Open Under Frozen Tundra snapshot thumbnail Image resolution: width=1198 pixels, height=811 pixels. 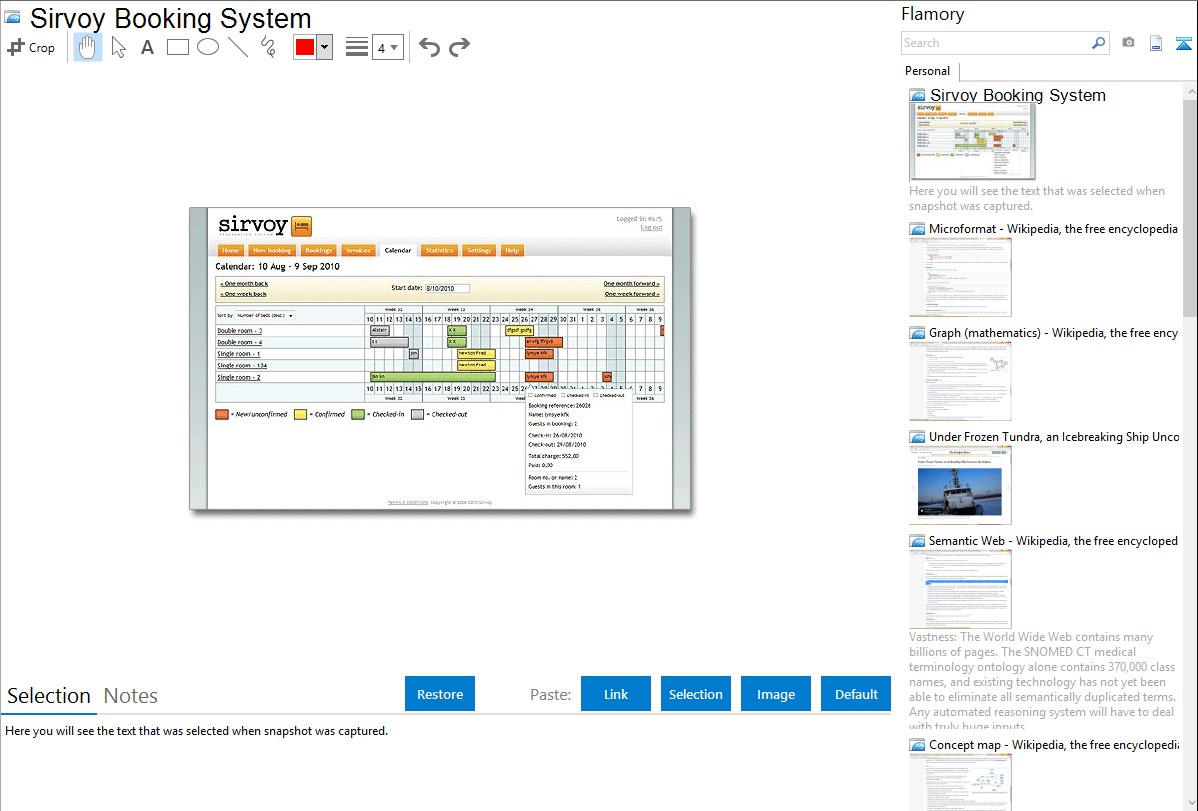[x=960, y=485]
